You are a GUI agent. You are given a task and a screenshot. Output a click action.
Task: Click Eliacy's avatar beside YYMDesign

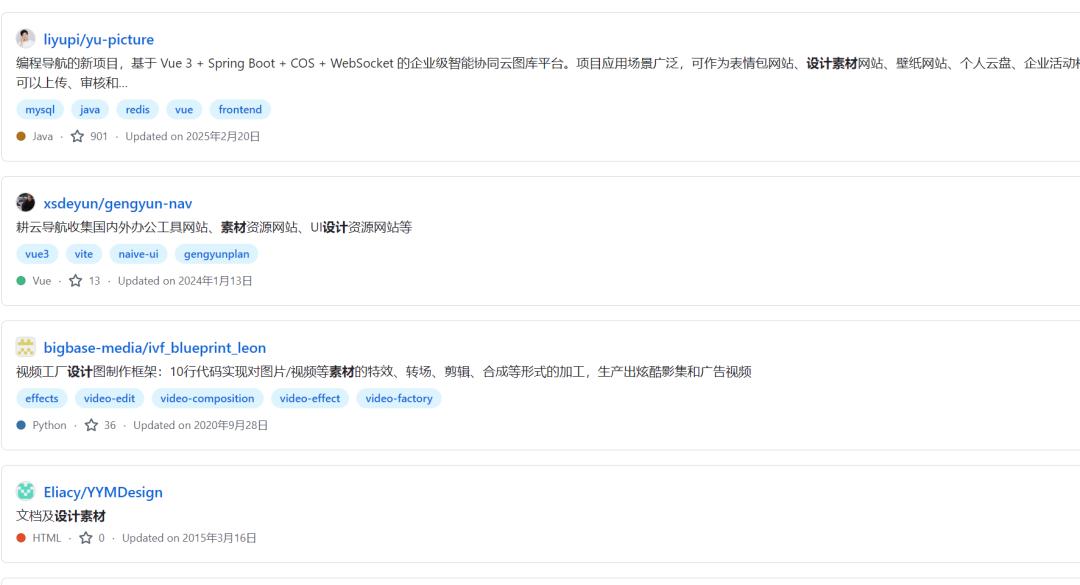27,492
